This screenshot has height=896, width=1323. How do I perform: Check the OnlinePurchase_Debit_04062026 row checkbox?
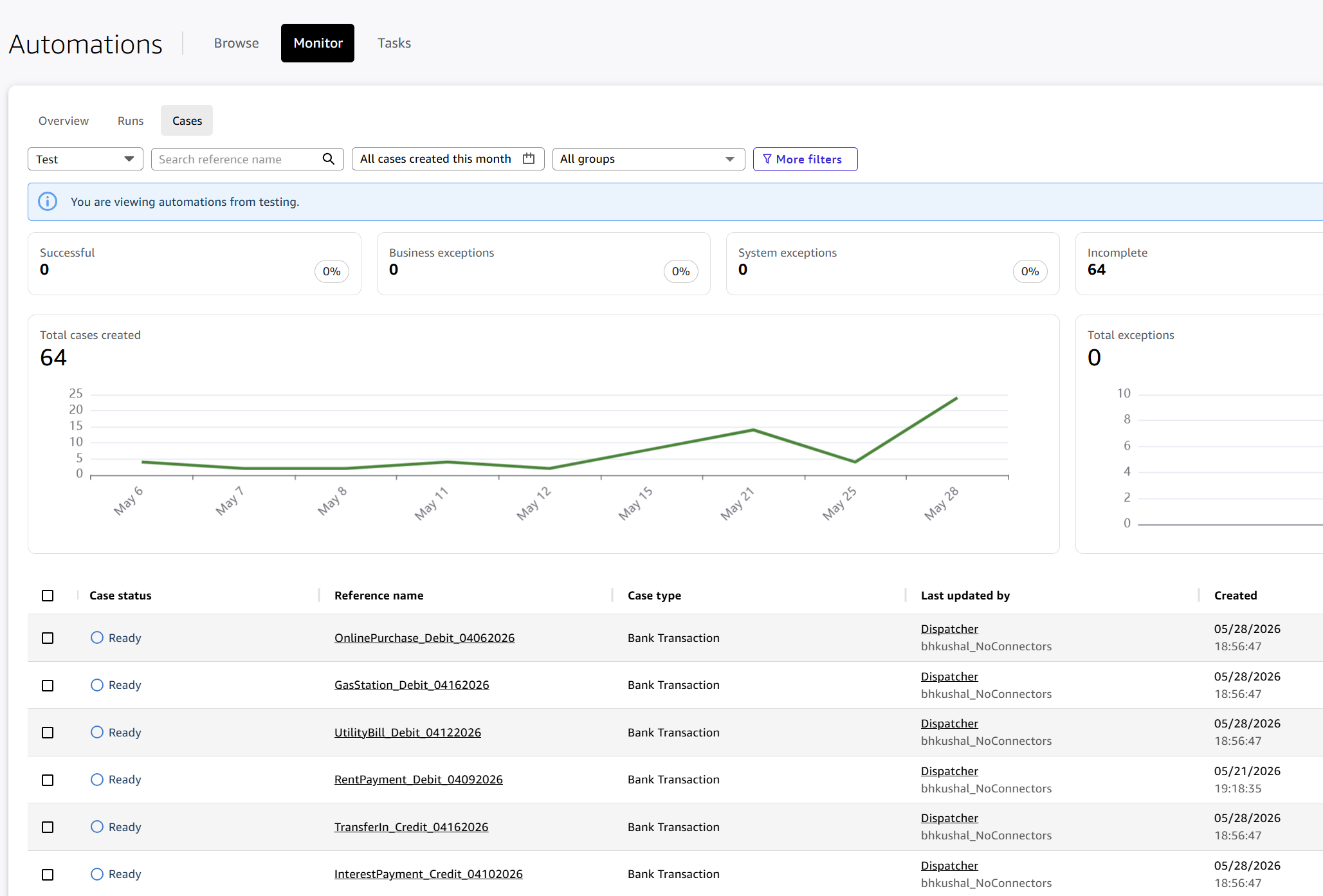tap(48, 638)
